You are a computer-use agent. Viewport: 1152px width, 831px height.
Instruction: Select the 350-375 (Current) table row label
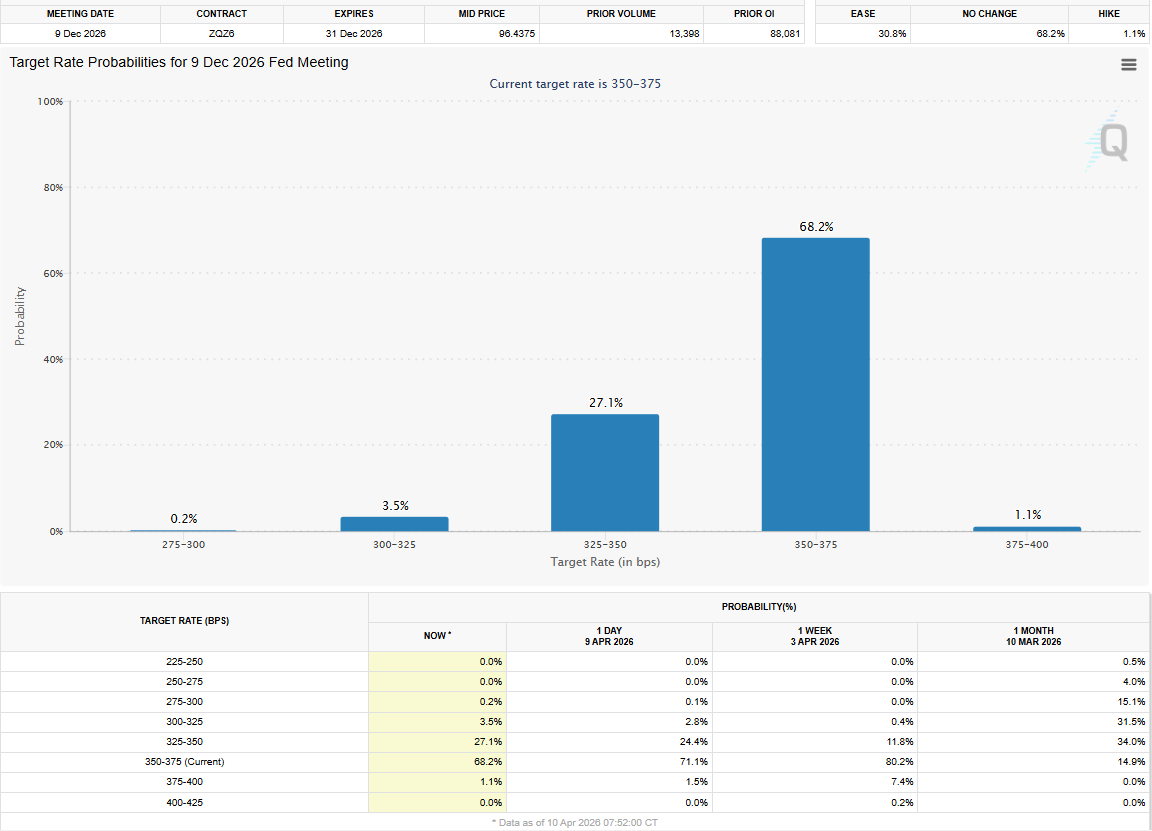[185, 762]
